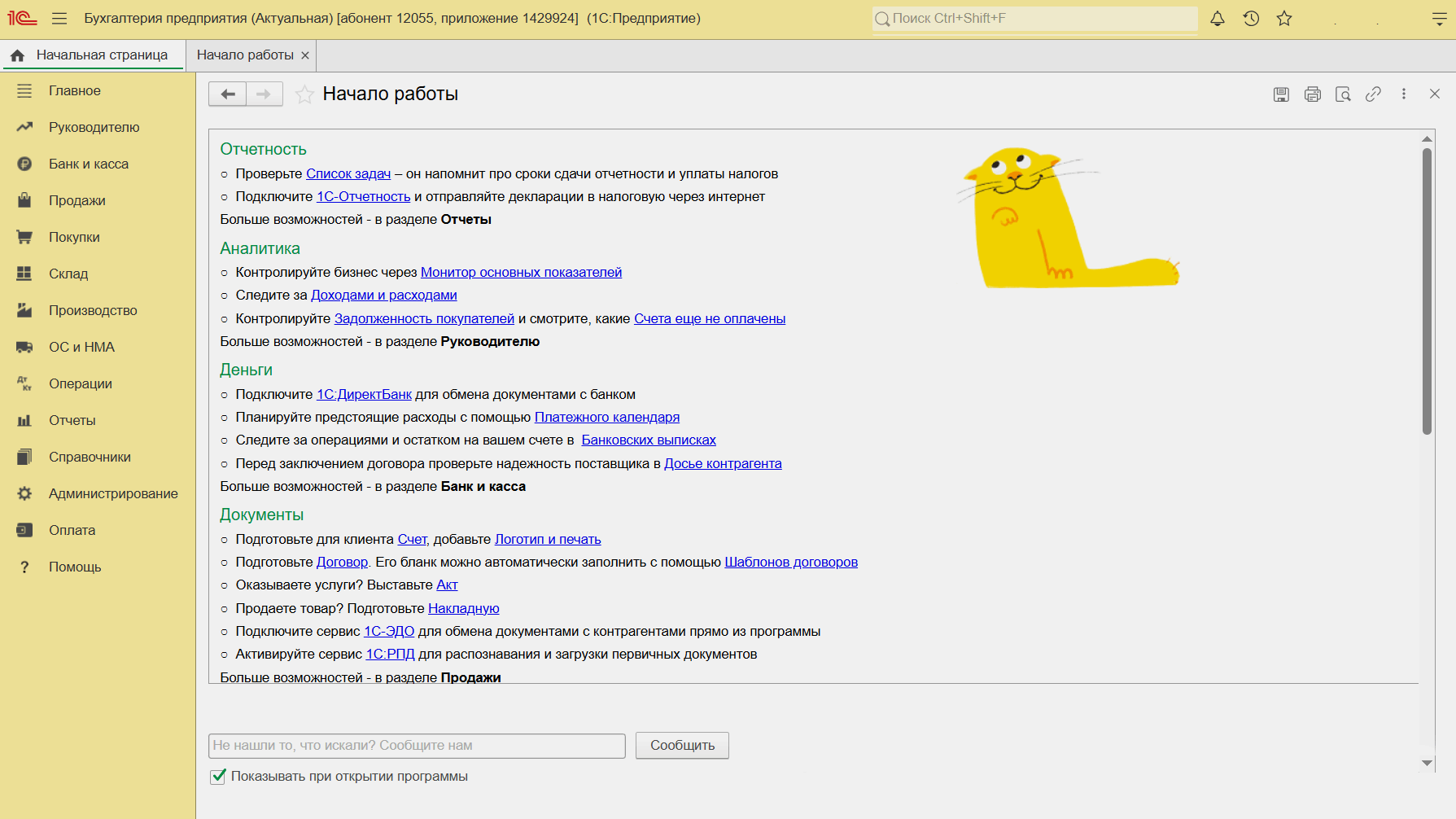Click the back arrow button

[x=228, y=94]
